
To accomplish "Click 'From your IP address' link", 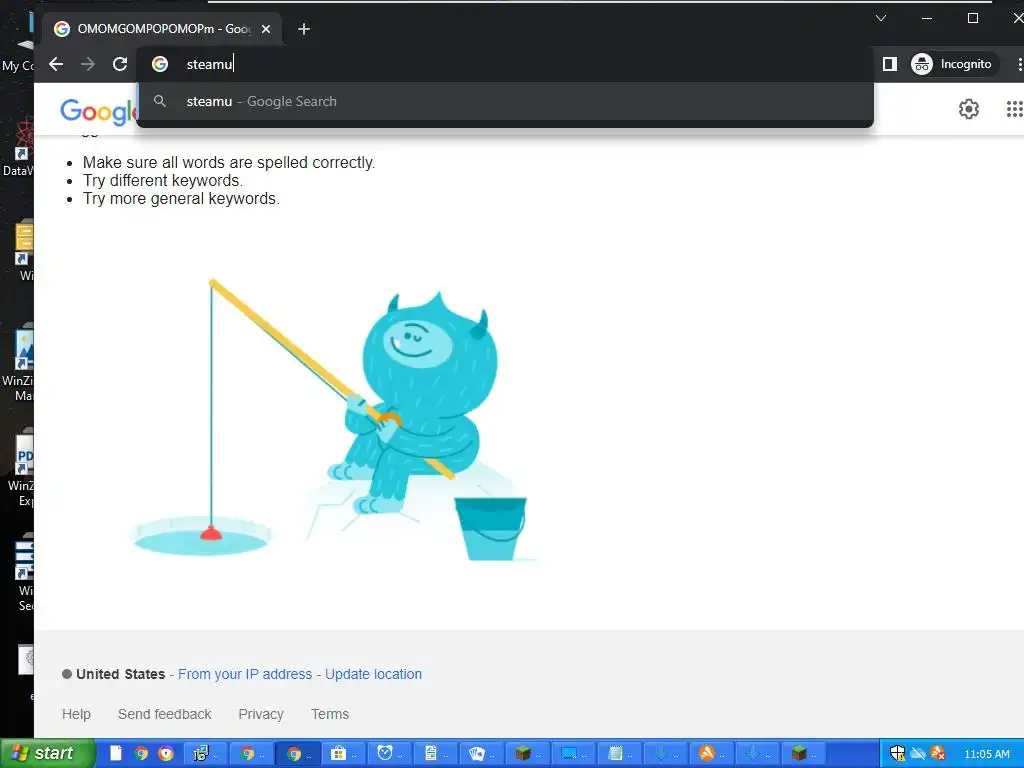I will (245, 674).
